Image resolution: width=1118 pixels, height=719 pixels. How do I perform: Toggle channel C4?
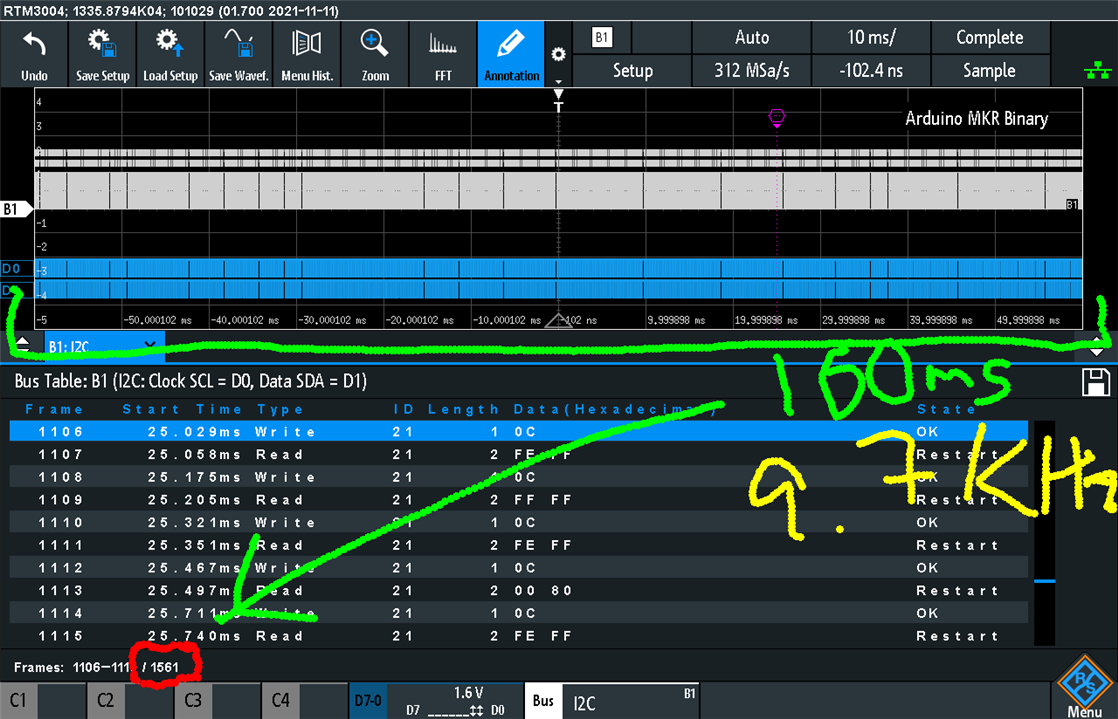click(x=304, y=700)
